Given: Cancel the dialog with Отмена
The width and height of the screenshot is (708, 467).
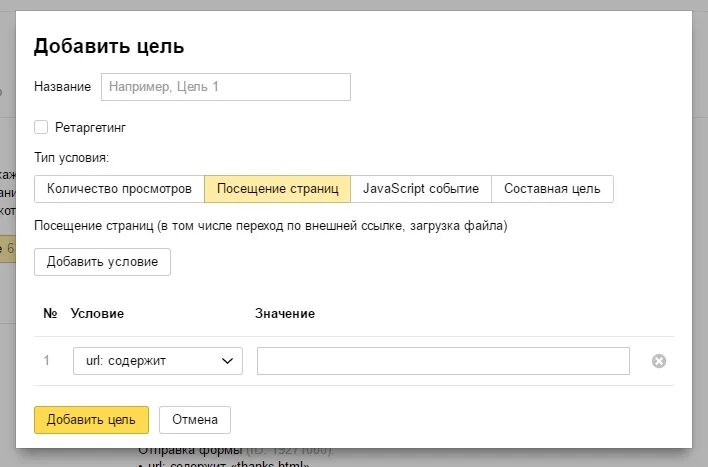Looking at the screenshot, I should pos(195,420).
